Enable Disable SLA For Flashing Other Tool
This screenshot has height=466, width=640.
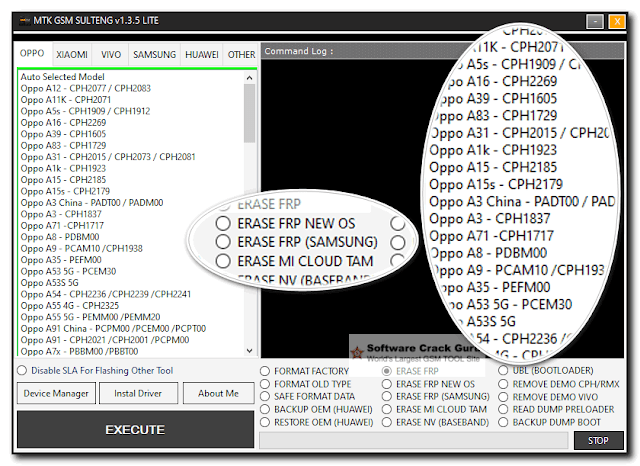(x=96, y=371)
